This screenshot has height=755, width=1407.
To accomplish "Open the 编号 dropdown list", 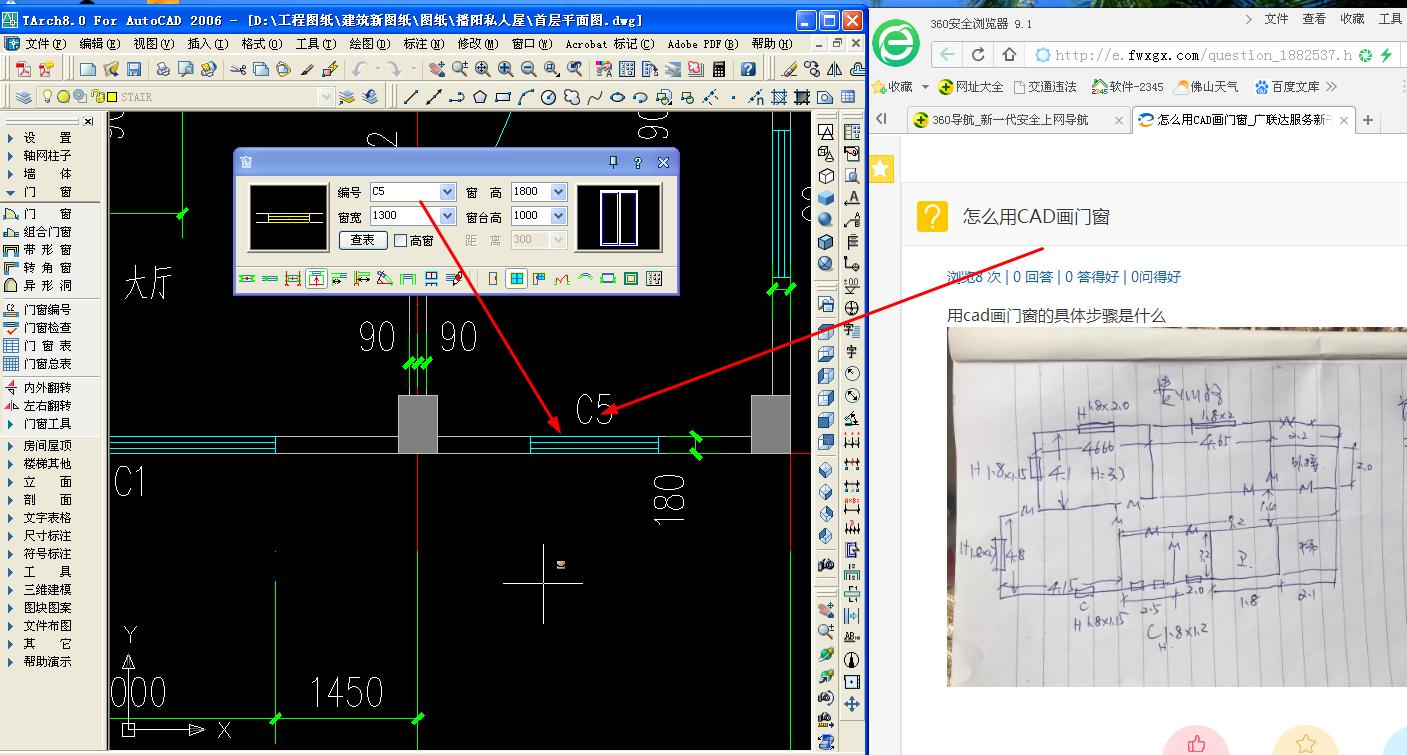I will click(x=447, y=191).
